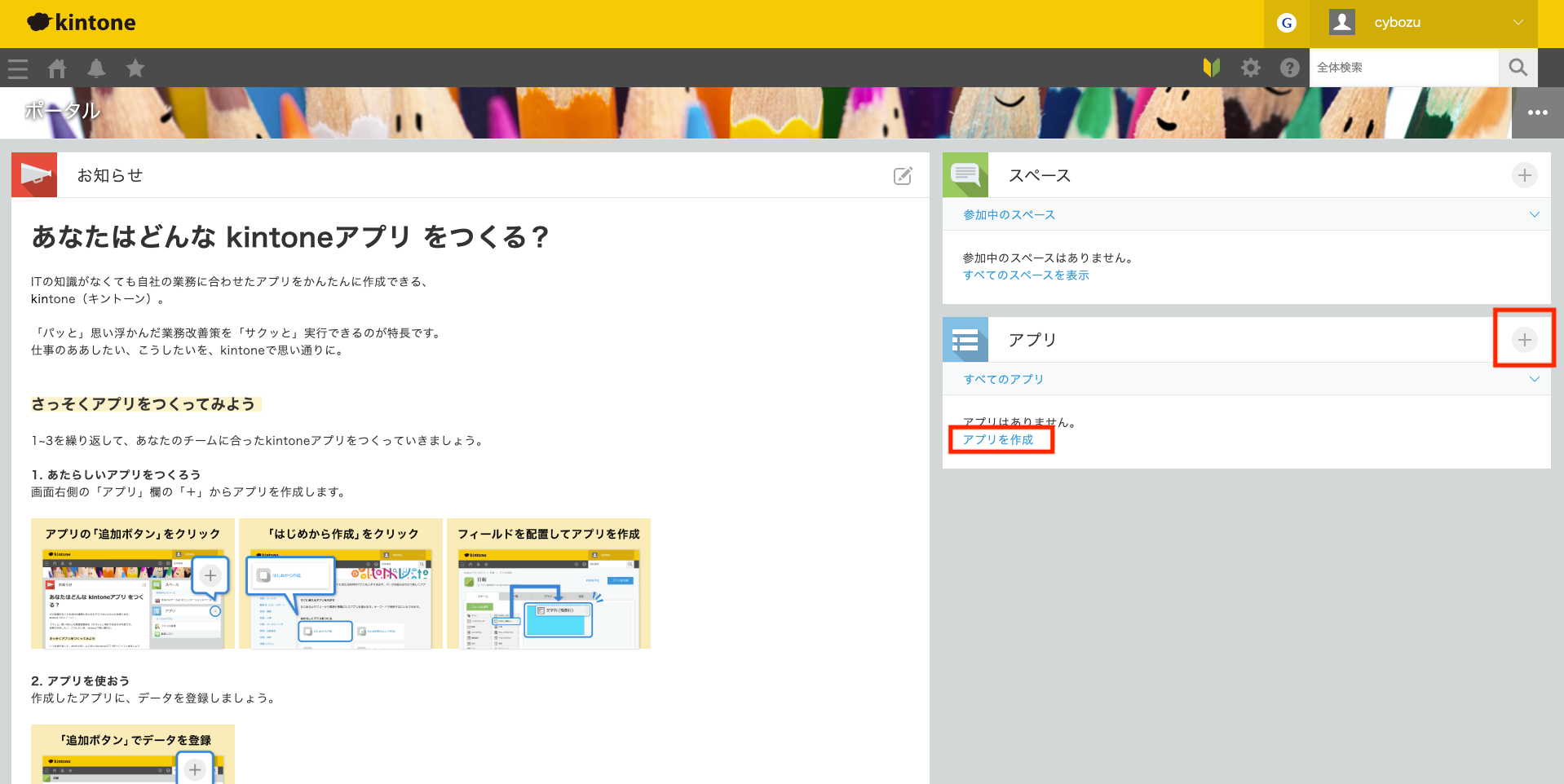The width and height of the screenshot is (1564, 784).
Task: Expand すべてのアプリ chevron
Action: [x=1535, y=379]
